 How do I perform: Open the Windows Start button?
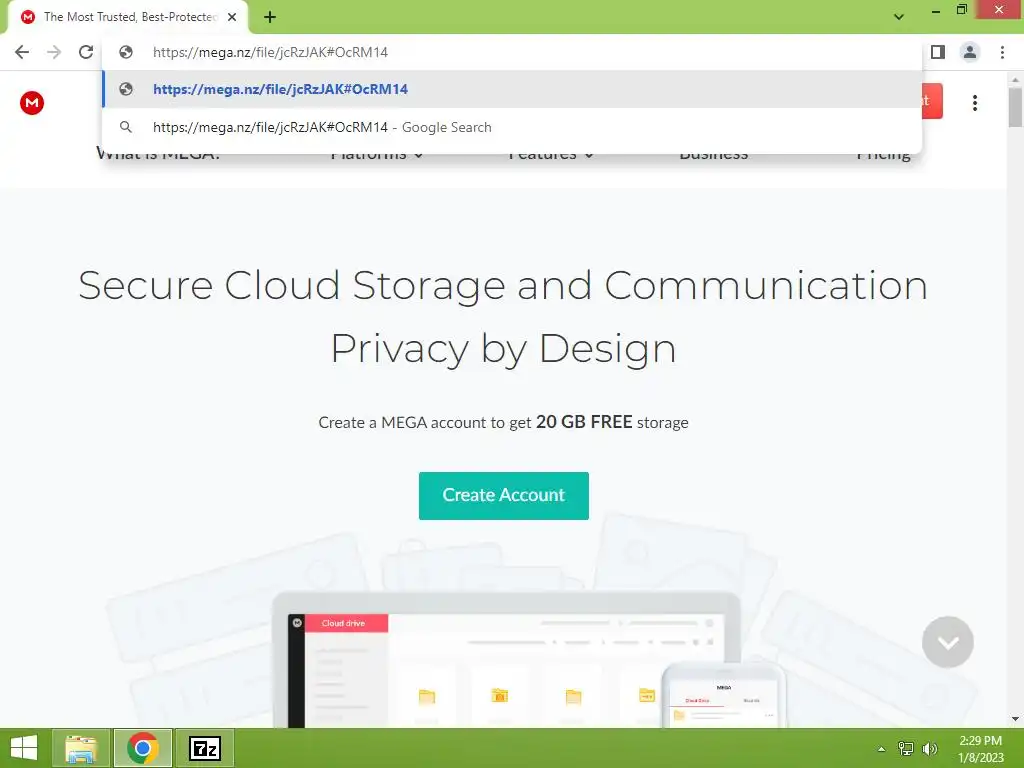pyautogui.click(x=24, y=748)
